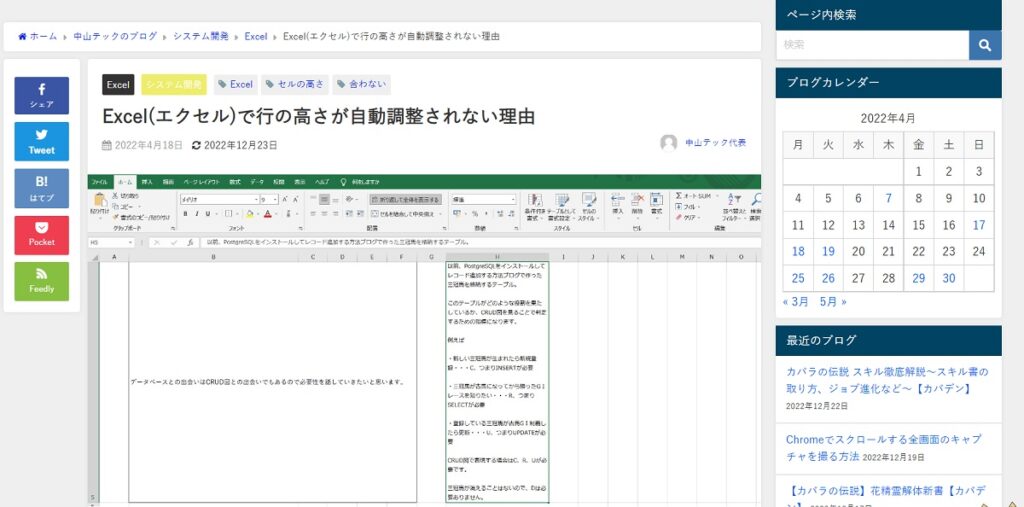Open calendar date 18
Viewport: 1024px width, 507px height.
(x=798, y=252)
